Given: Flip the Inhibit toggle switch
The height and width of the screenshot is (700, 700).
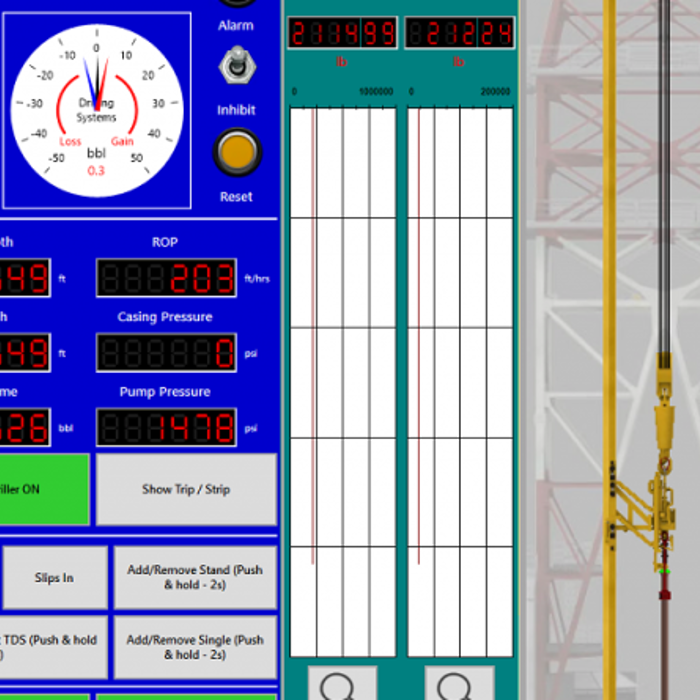Looking at the screenshot, I should coord(237,66).
